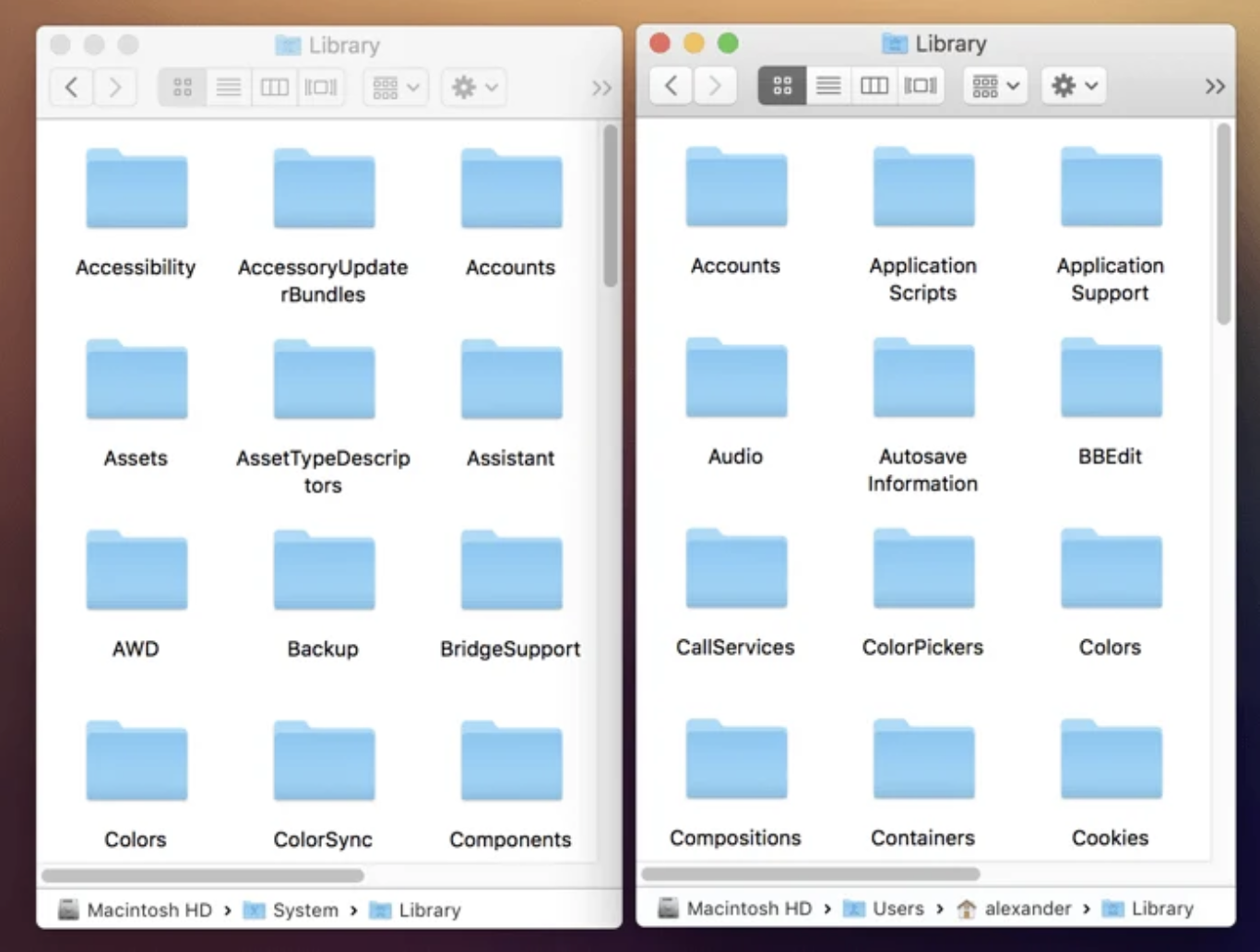Select the AccessoryUpdaterBundles folder icon
The image size is (1260, 952).
(324, 188)
